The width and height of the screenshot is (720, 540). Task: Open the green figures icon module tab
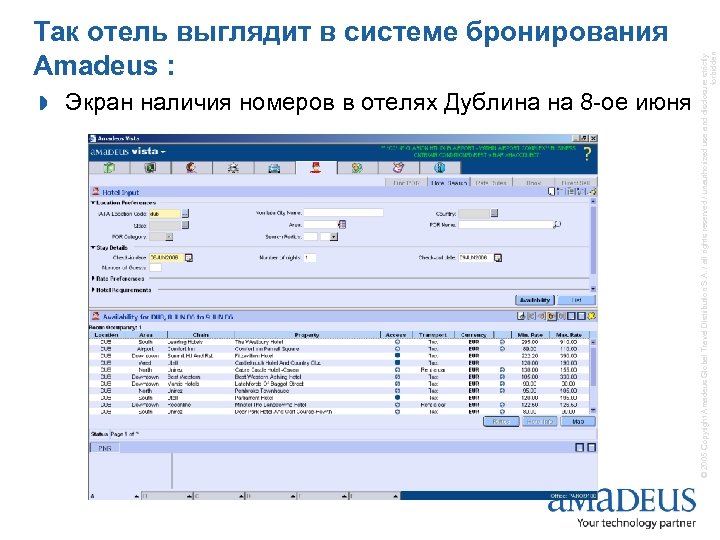357,168
